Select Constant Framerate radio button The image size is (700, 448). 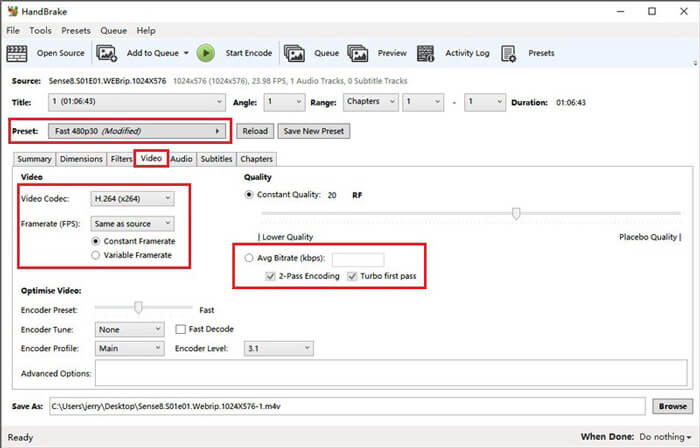pos(96,241)
